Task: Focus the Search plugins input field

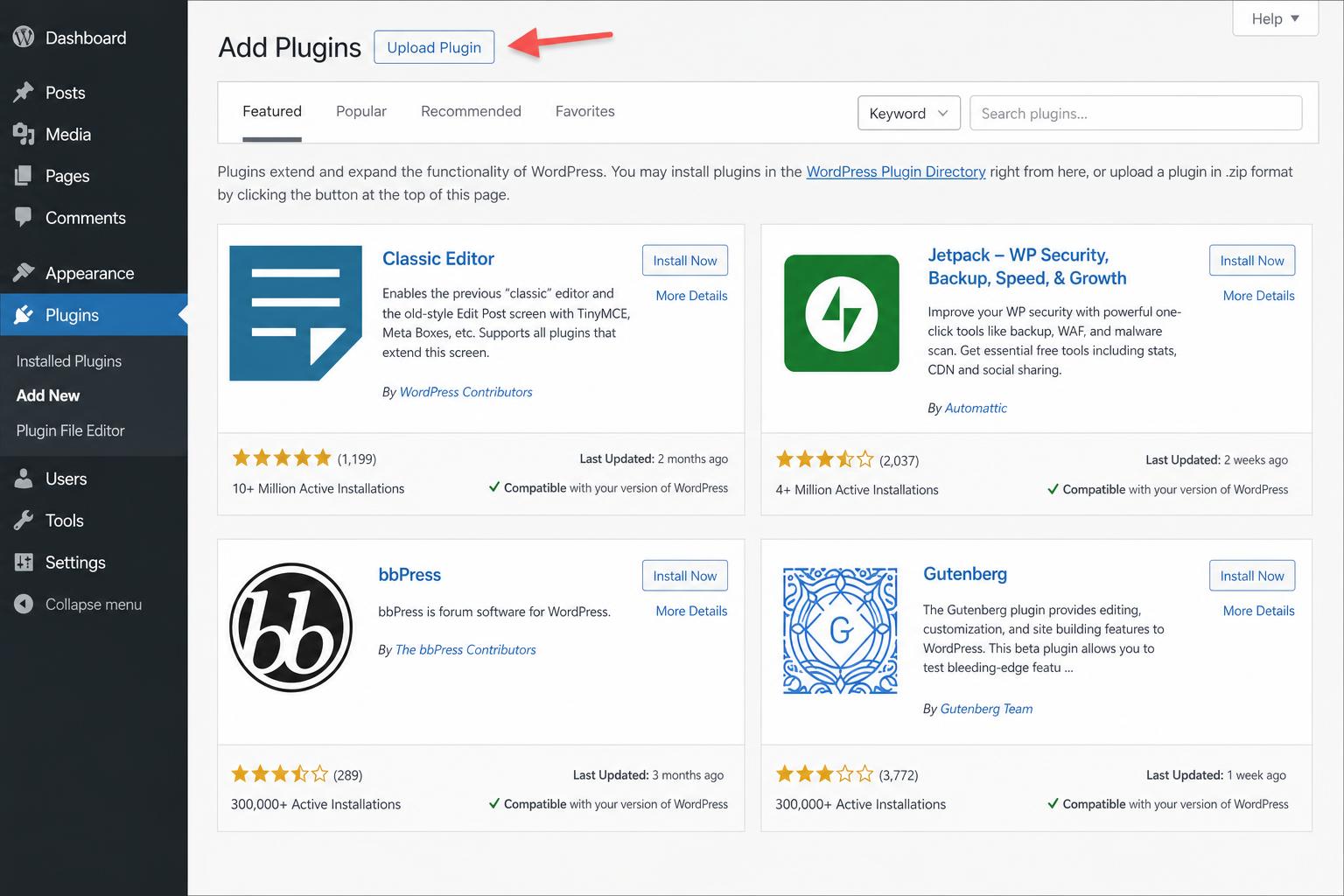Action: coord(1136,113)
